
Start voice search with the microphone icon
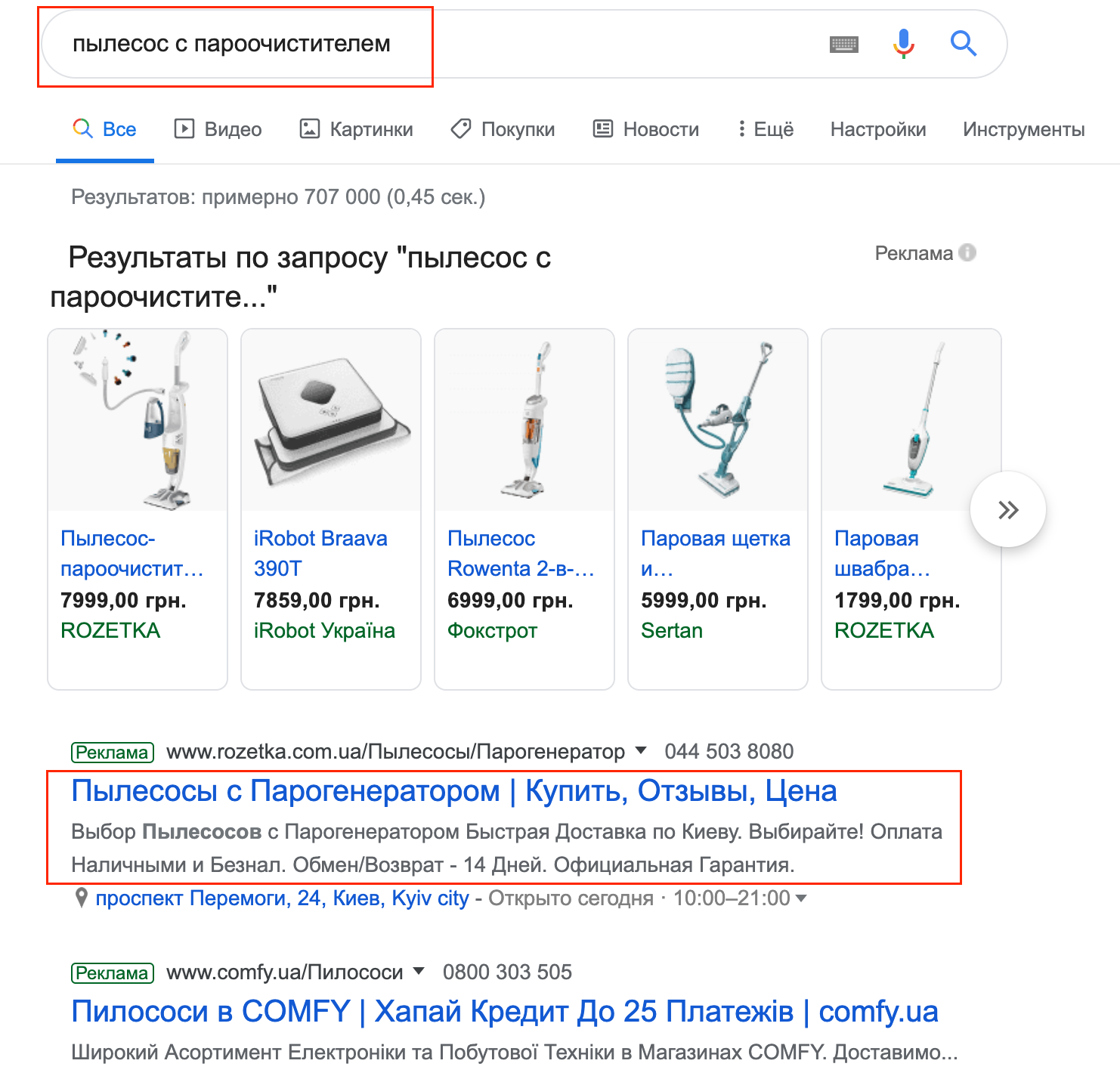point(903,44)
